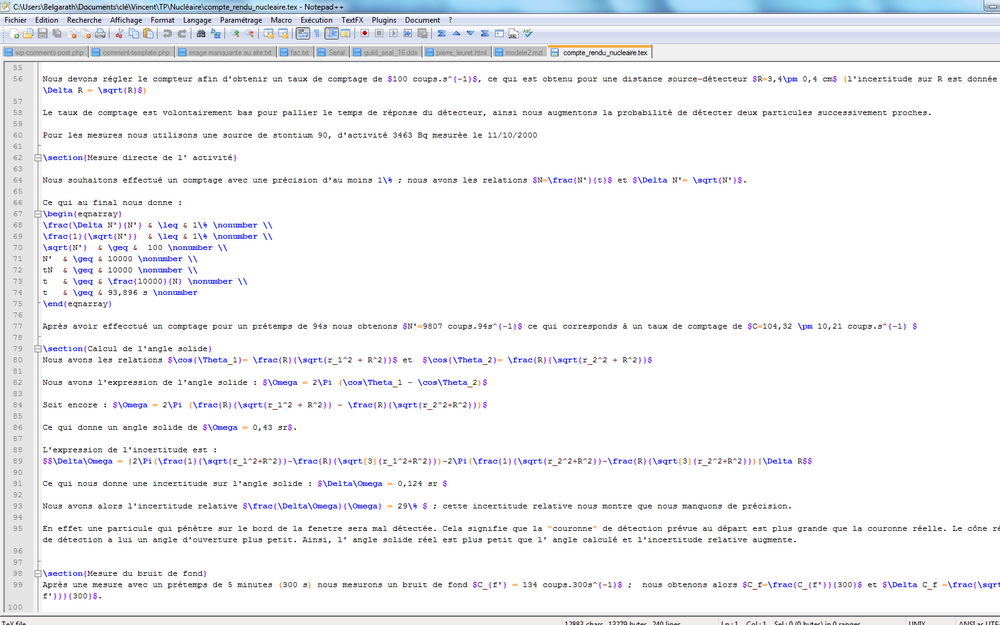Collapse the fold at line 62 section
1000x625 pixels.
click(36, 158)
